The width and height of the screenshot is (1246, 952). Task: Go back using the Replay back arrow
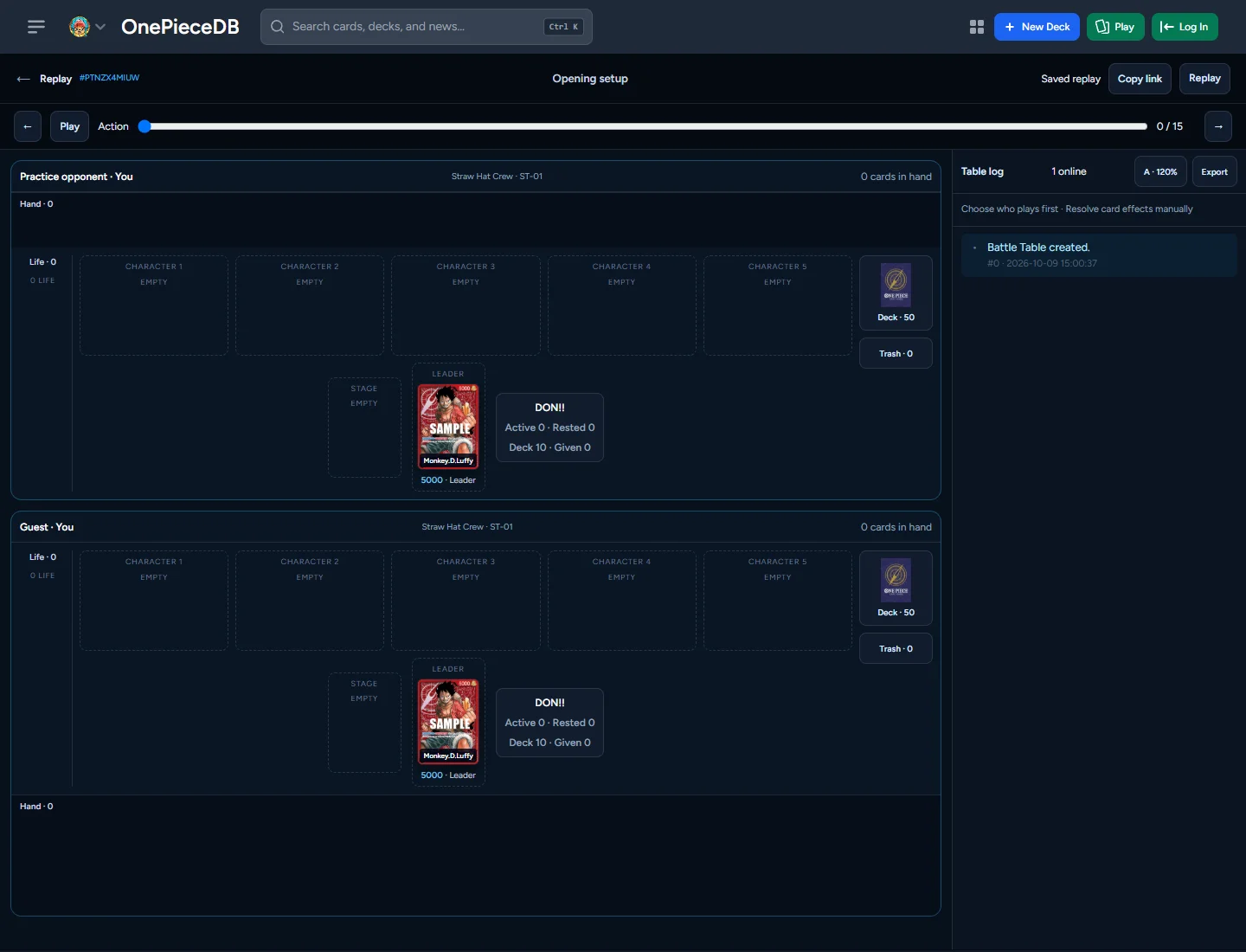pos(23,79)
